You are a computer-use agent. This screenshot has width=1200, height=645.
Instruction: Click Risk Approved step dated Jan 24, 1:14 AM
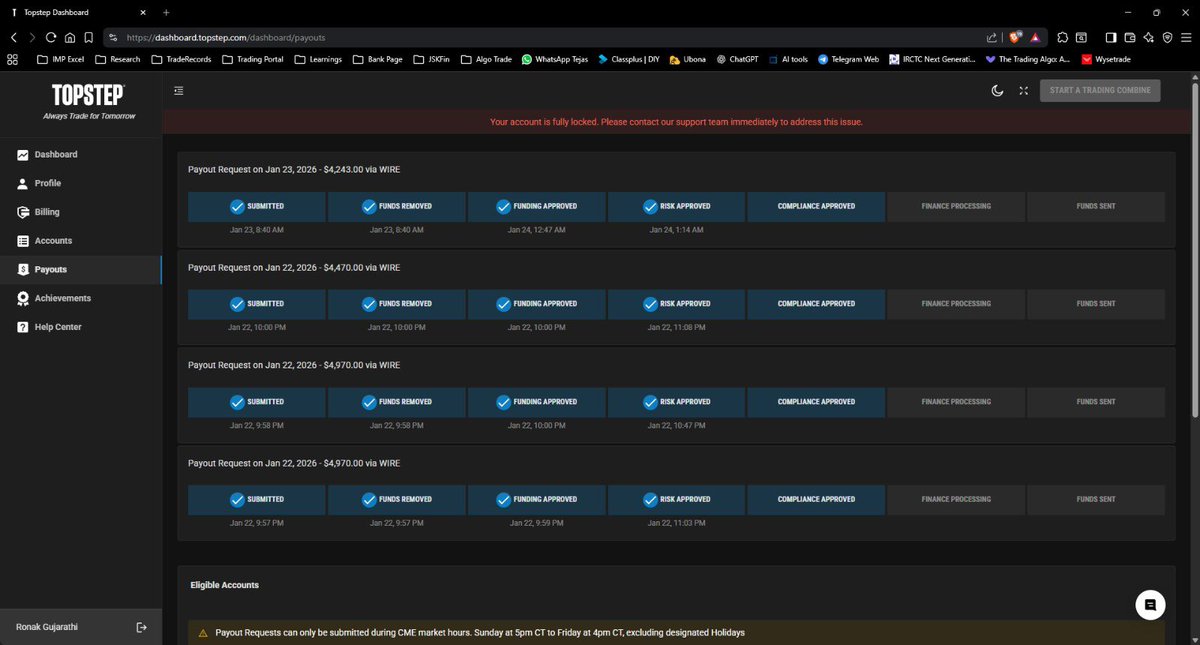676,206
